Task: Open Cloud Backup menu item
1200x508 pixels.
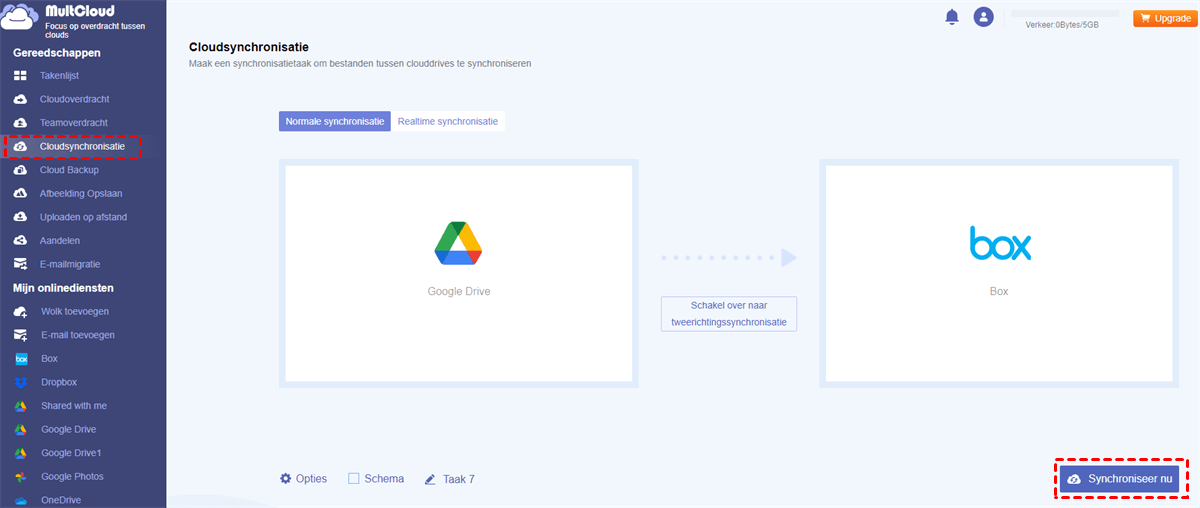Action: (70, 170)
